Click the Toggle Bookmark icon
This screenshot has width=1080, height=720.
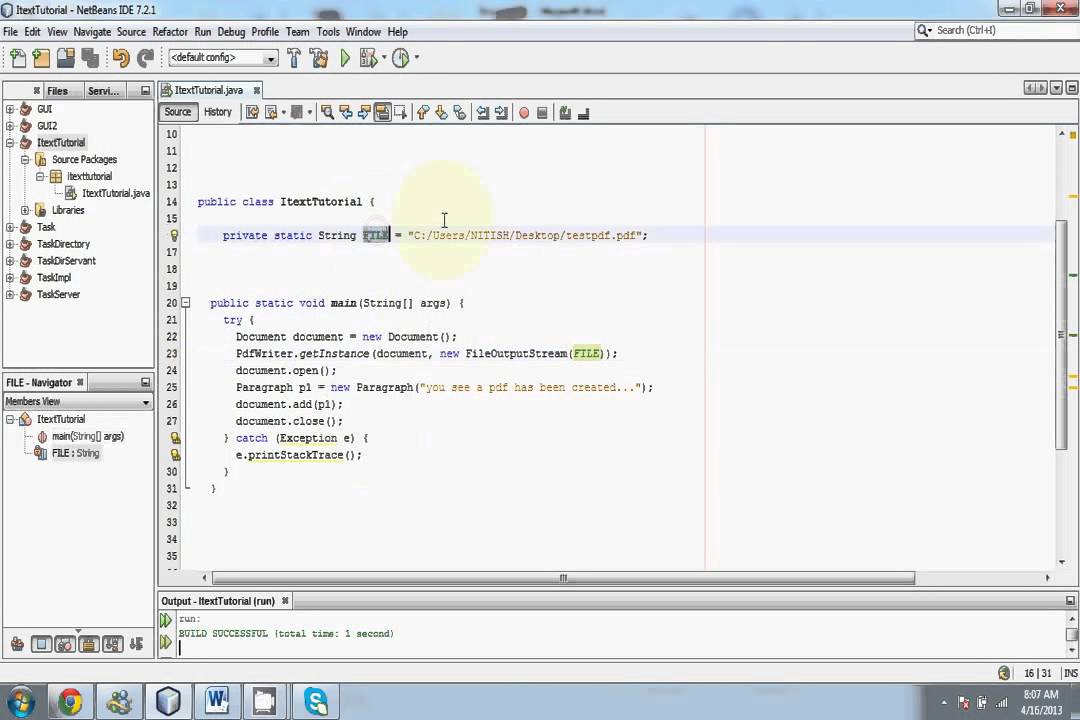pos(459,112)
